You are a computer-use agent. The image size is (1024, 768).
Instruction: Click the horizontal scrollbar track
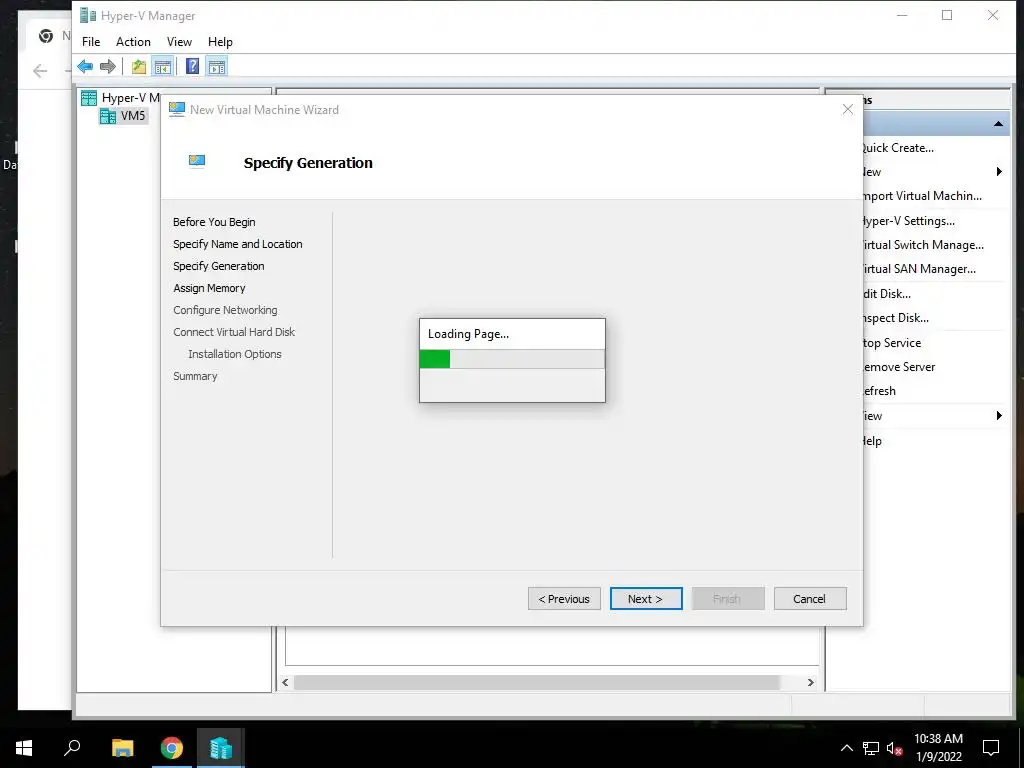(537, 682)
